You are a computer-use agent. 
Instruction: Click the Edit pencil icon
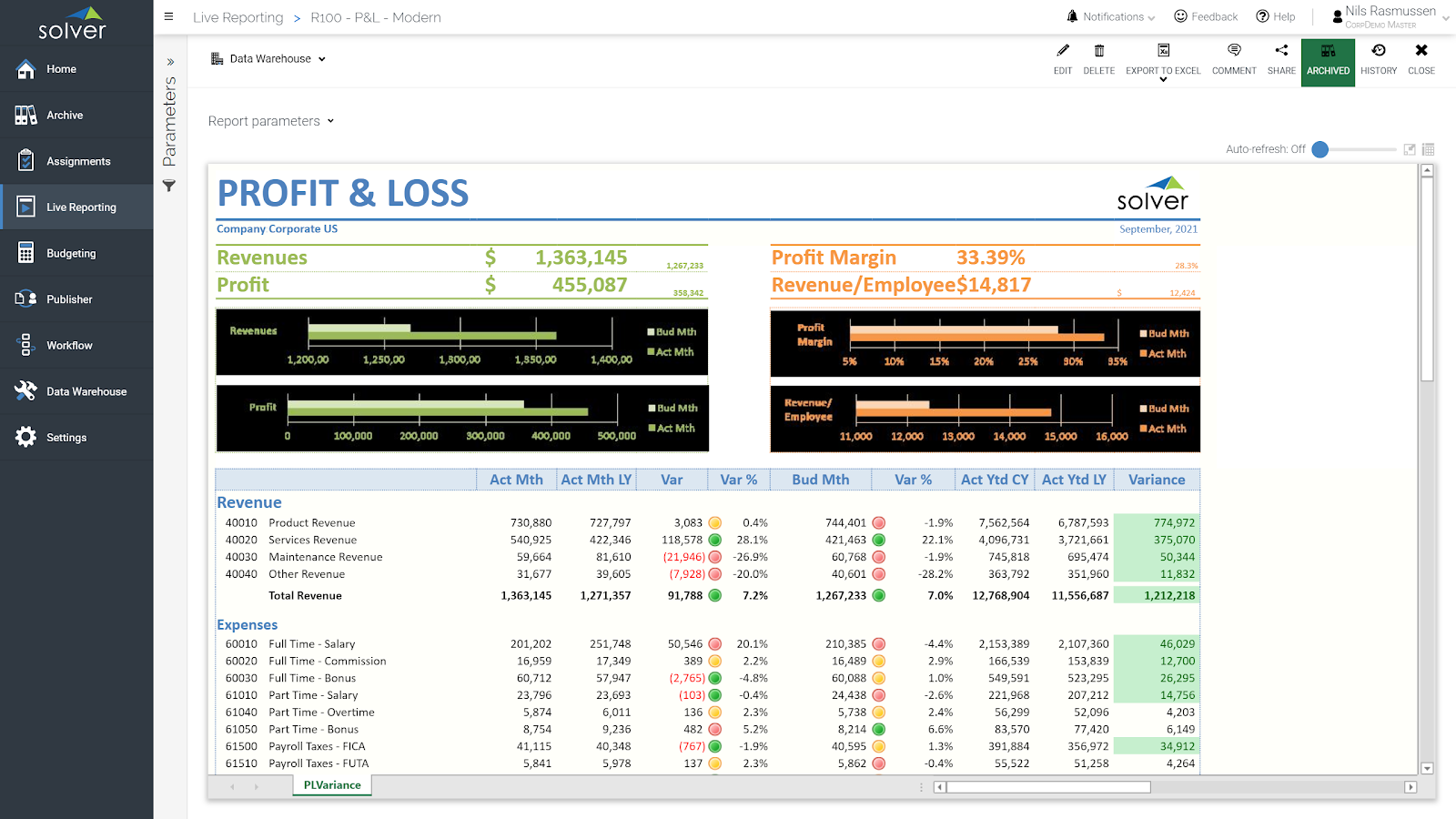(1062, 51)
